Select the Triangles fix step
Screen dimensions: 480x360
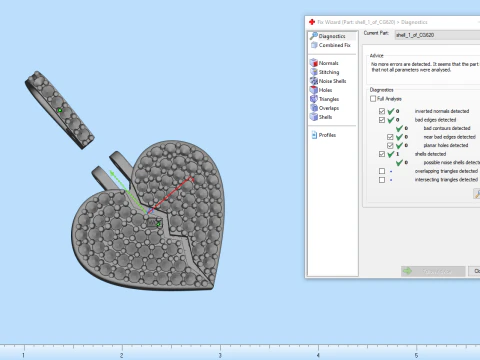click(x=325, y=99)
